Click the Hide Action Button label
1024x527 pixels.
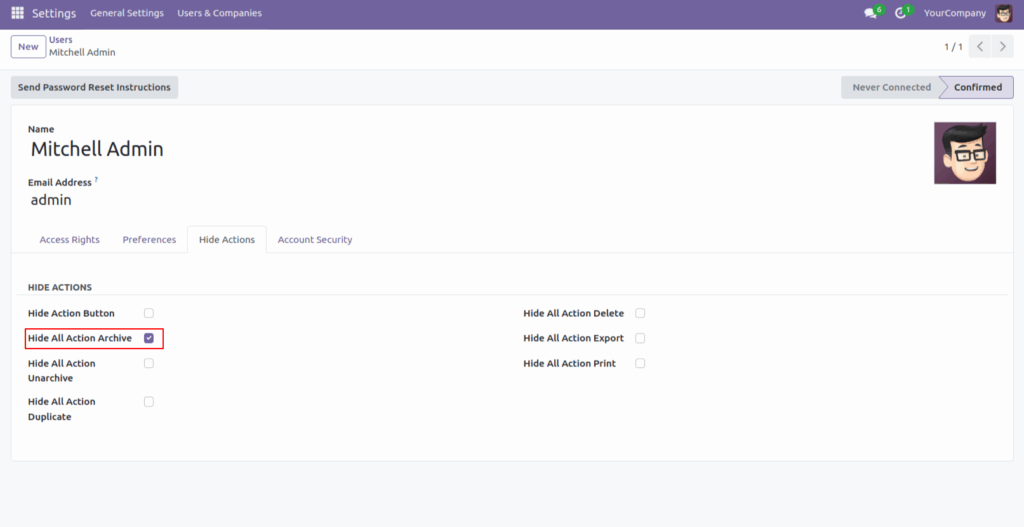coord(71,313)
